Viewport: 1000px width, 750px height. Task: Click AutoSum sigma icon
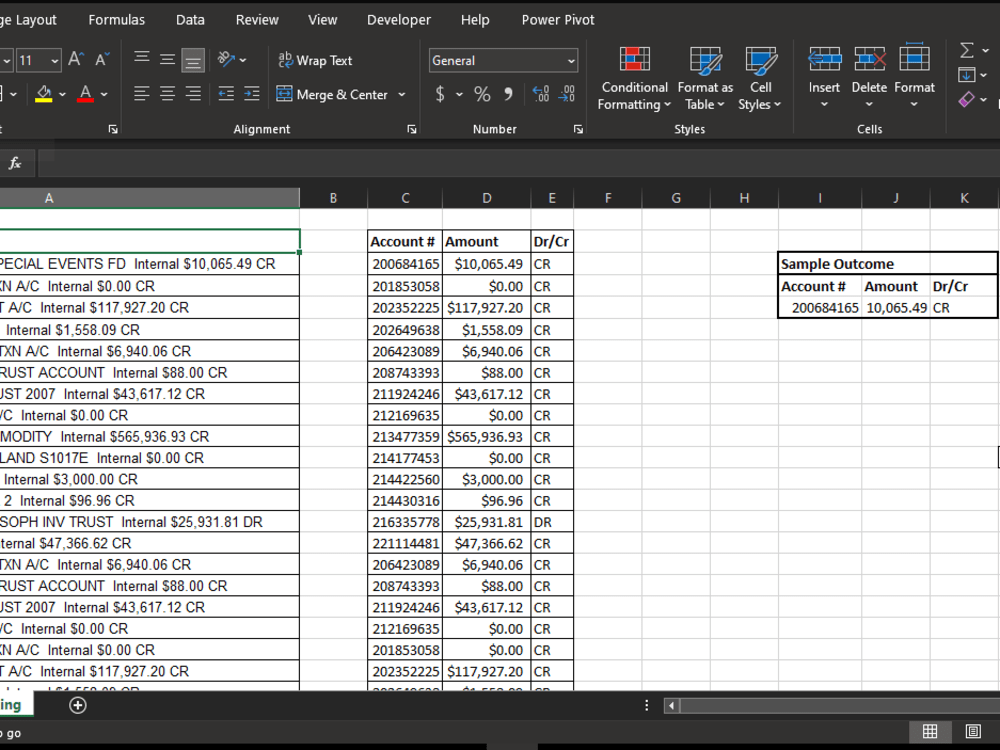967,50
